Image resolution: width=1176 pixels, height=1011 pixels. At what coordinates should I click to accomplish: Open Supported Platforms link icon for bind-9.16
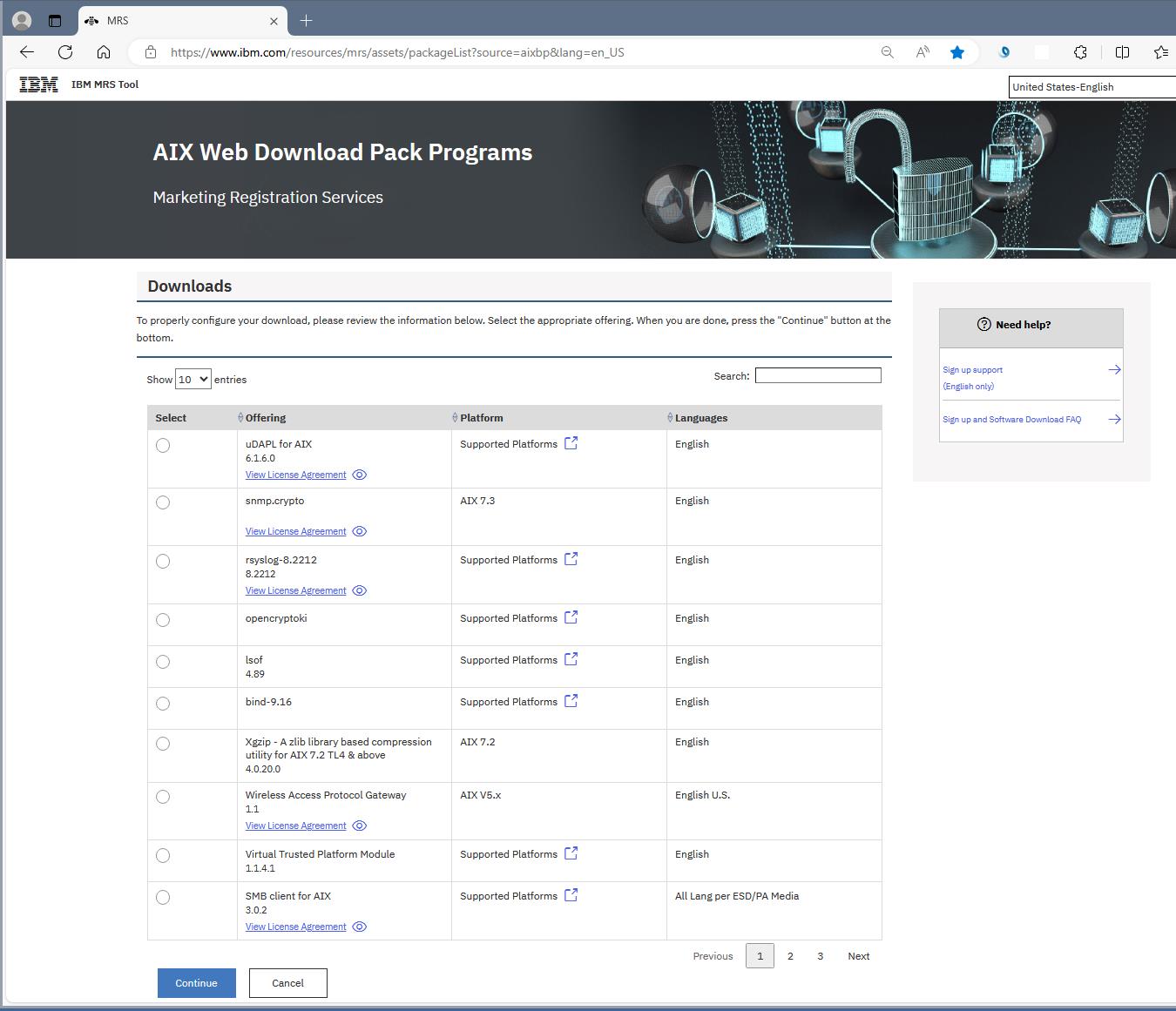[571, 701]
